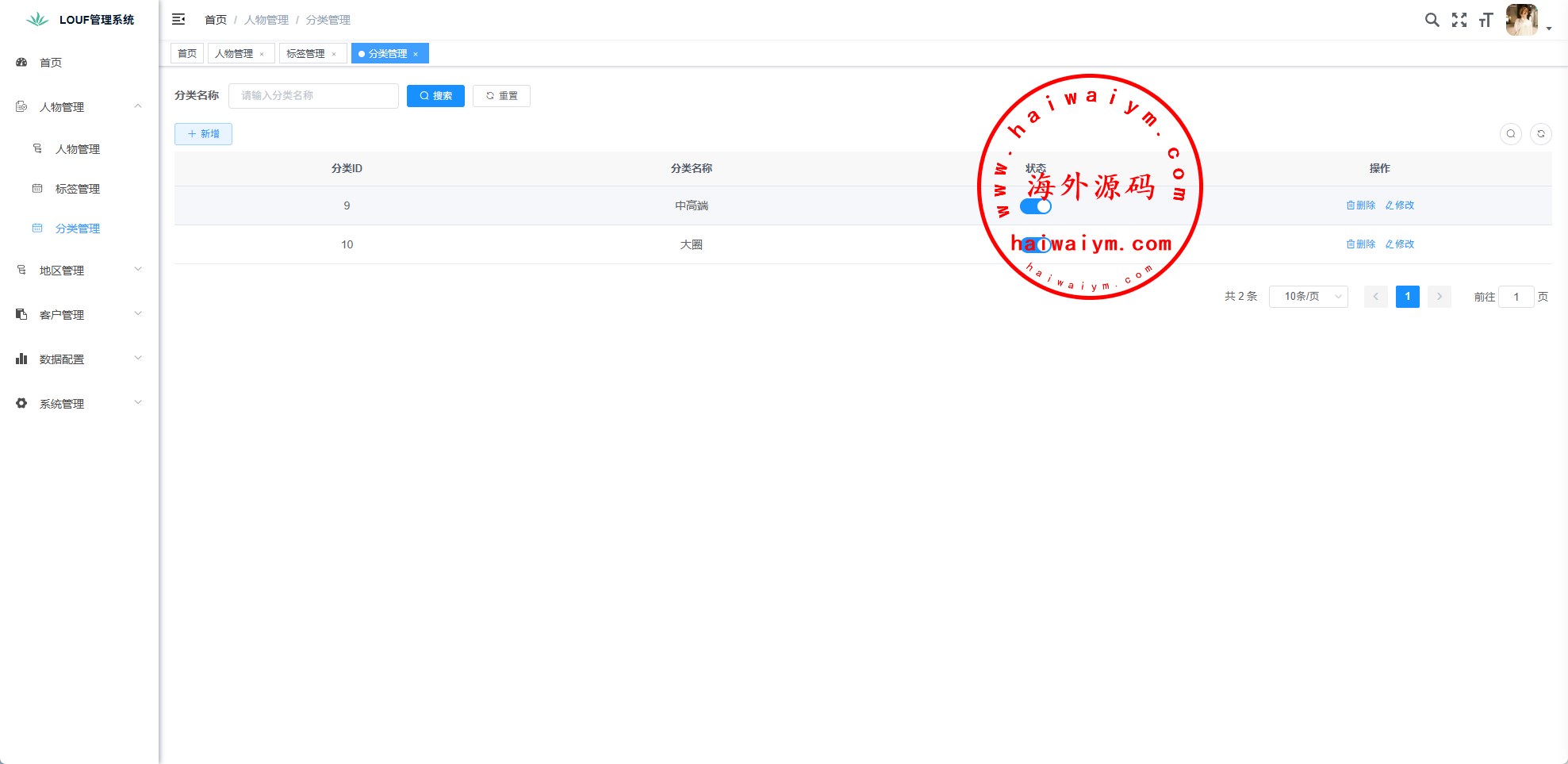Toggle fullscreen mode icon
Viewport: 1568px width, 764px height.
point(1459,20)
